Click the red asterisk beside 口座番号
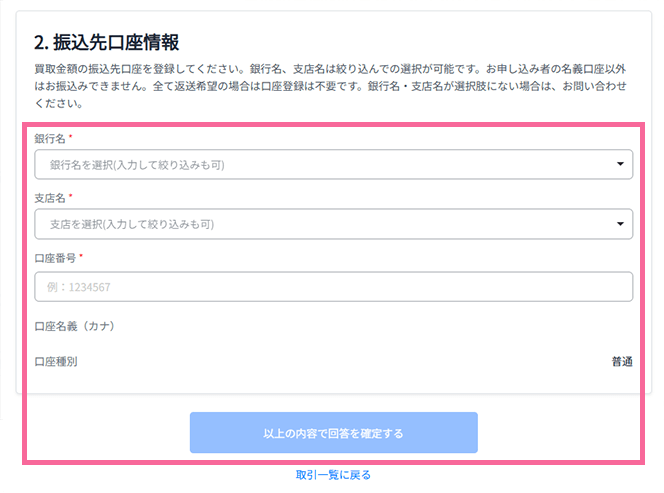This screenshot has width=664, height=493. (82, 257)
